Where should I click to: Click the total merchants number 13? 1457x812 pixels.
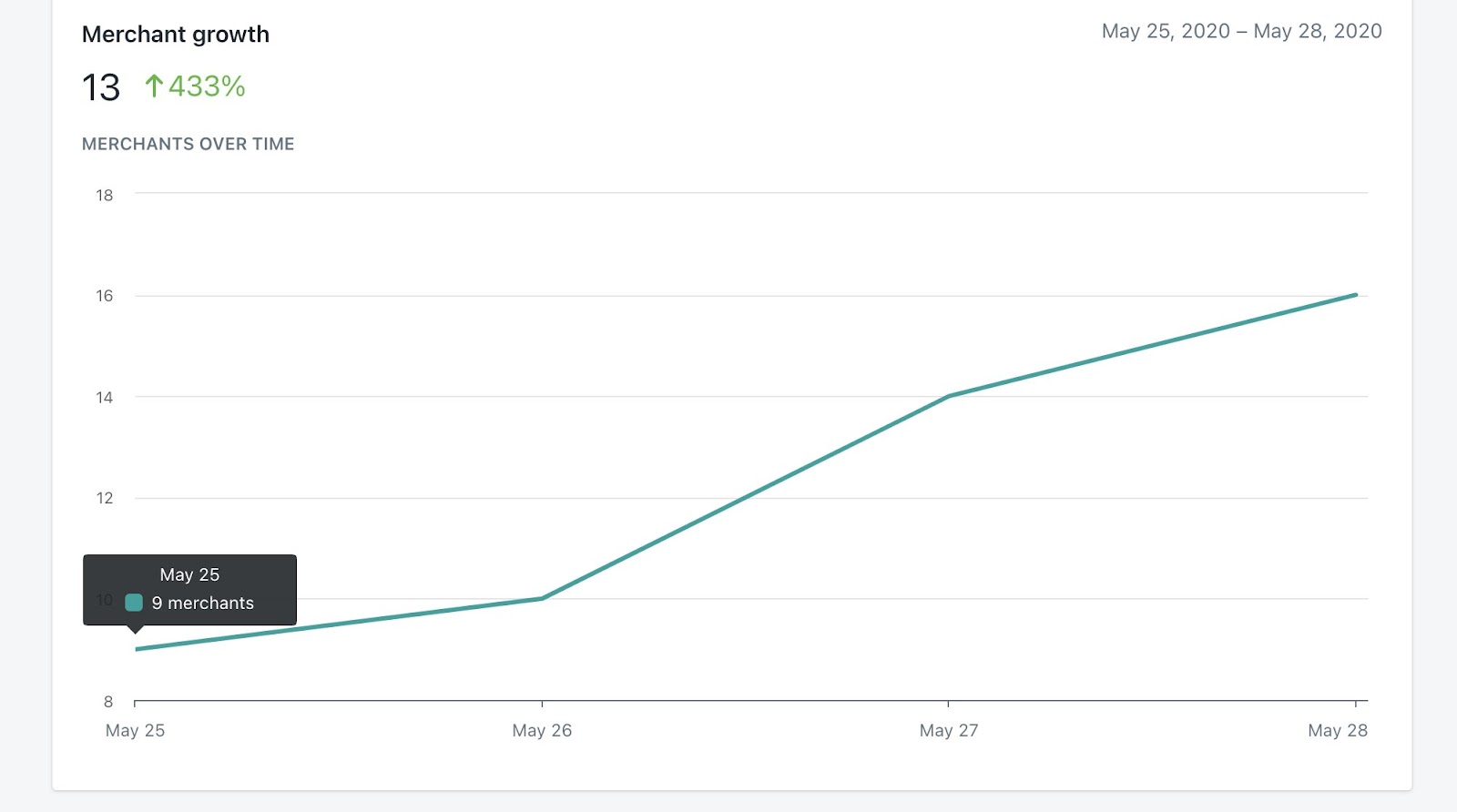(101, 87)
